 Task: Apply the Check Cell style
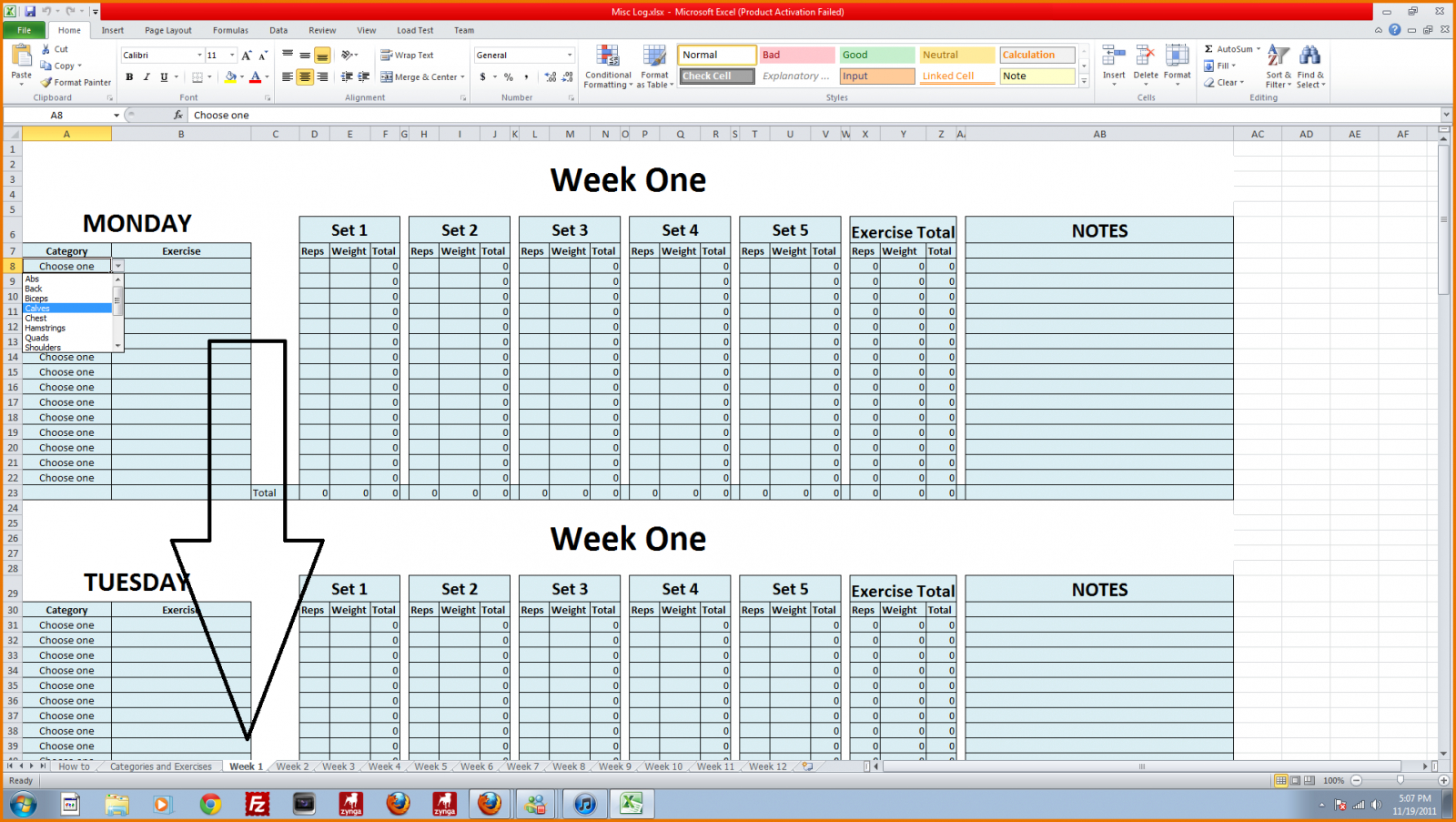[x=717, y=76]
